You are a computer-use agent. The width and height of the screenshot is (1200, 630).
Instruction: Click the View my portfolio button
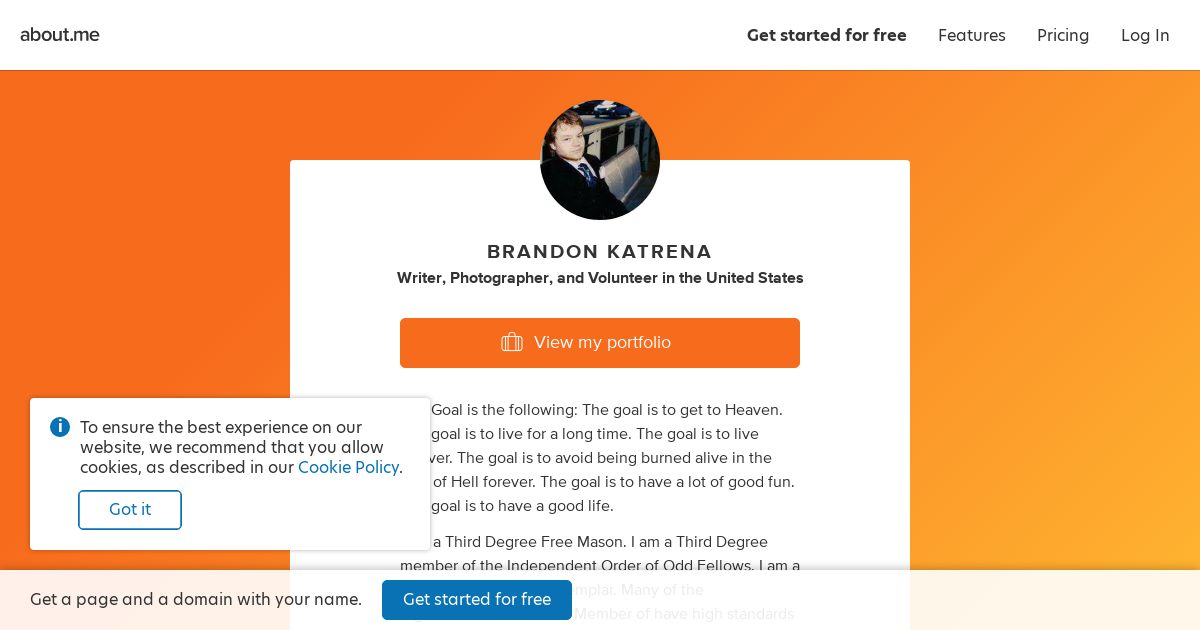click(600, 343)
